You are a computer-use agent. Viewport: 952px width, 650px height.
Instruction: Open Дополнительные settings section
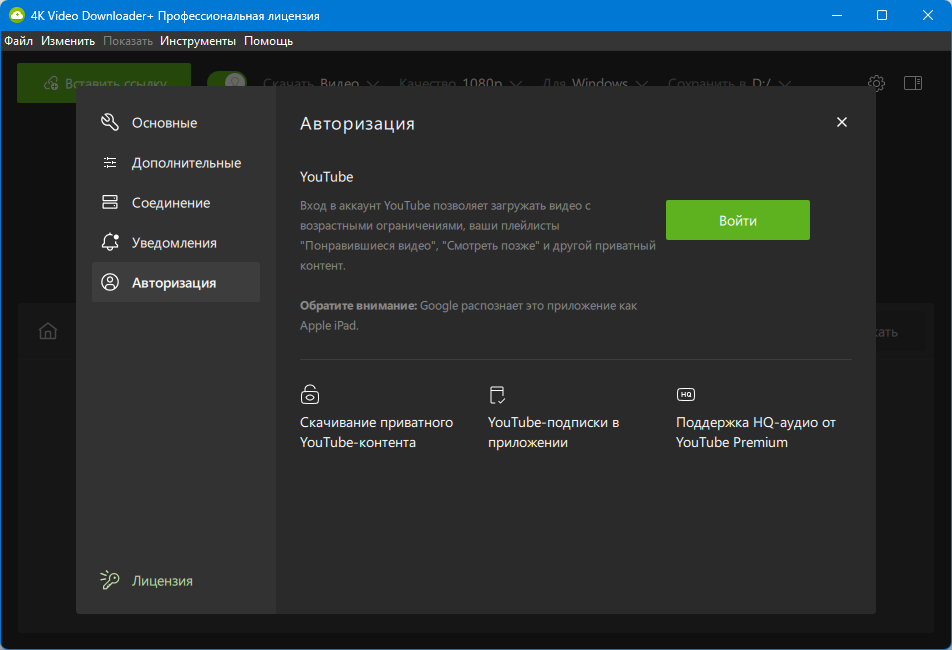tap(175, 163)
